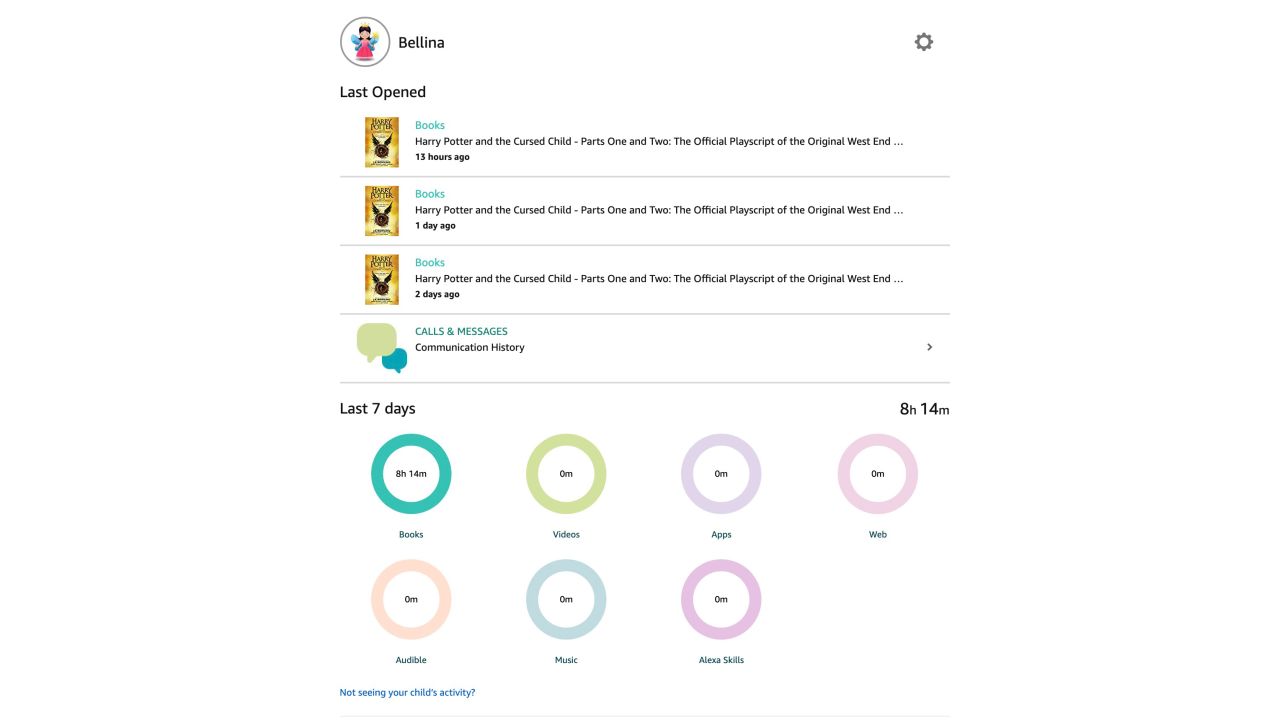Viewport: 1280px width, 720px height.
Task: Select the Web usage ring
Action: pos(877,474)
